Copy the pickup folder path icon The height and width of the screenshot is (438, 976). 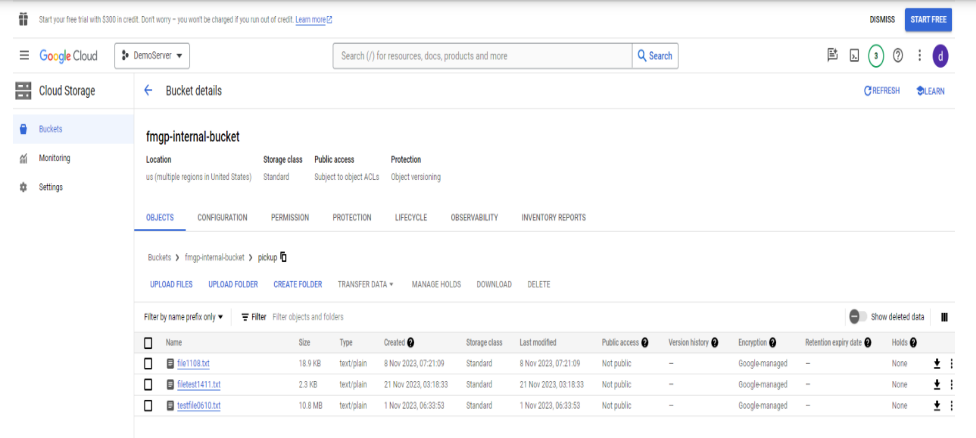pyautogui.click(x=284, y=257)
